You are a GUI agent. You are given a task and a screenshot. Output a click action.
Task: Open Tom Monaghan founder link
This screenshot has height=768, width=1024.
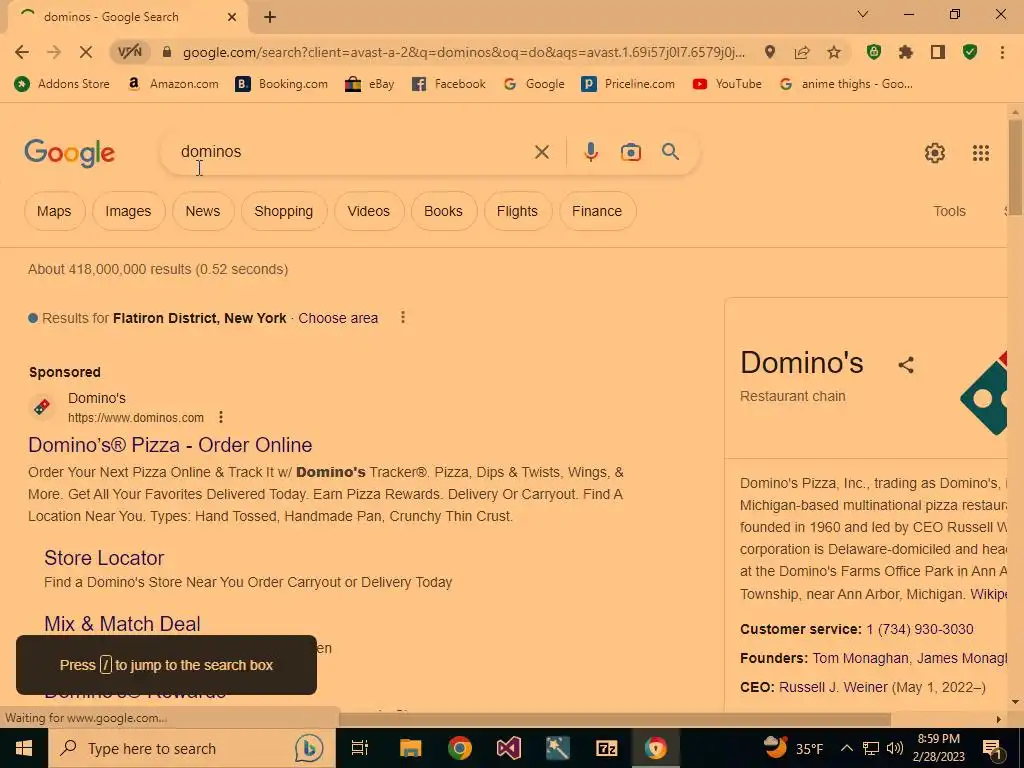point(860,658)
